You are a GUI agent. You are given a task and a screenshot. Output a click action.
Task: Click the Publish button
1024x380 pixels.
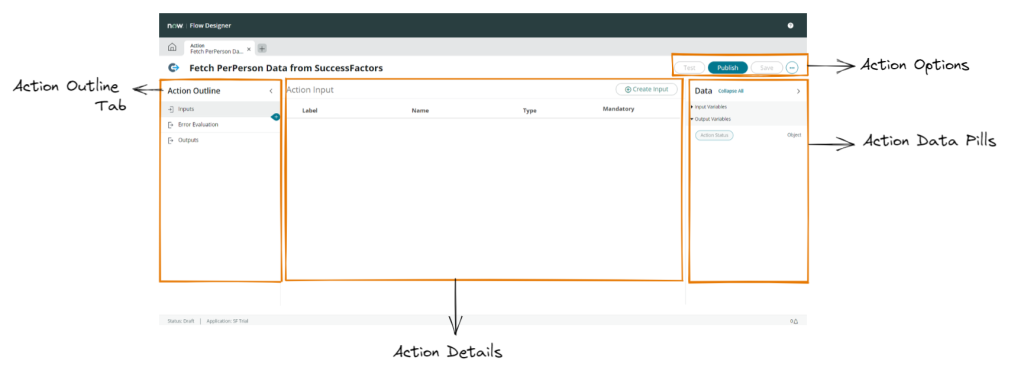tap(728, 67)
